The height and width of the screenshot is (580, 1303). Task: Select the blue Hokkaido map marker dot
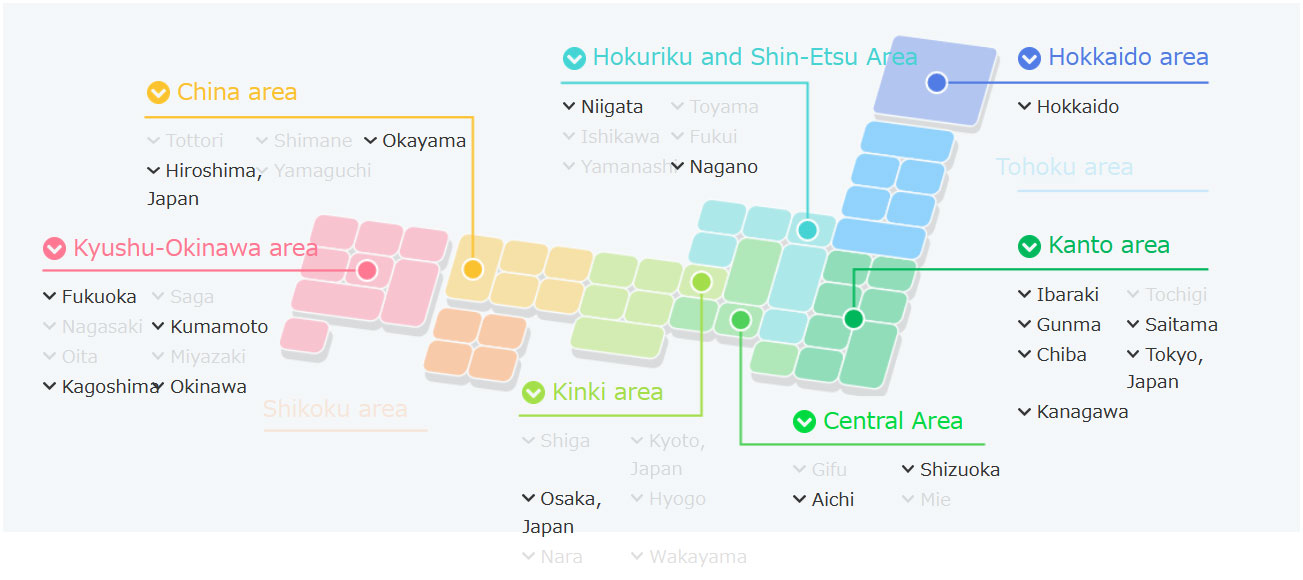pyautogui.click(x=936, y=82)
